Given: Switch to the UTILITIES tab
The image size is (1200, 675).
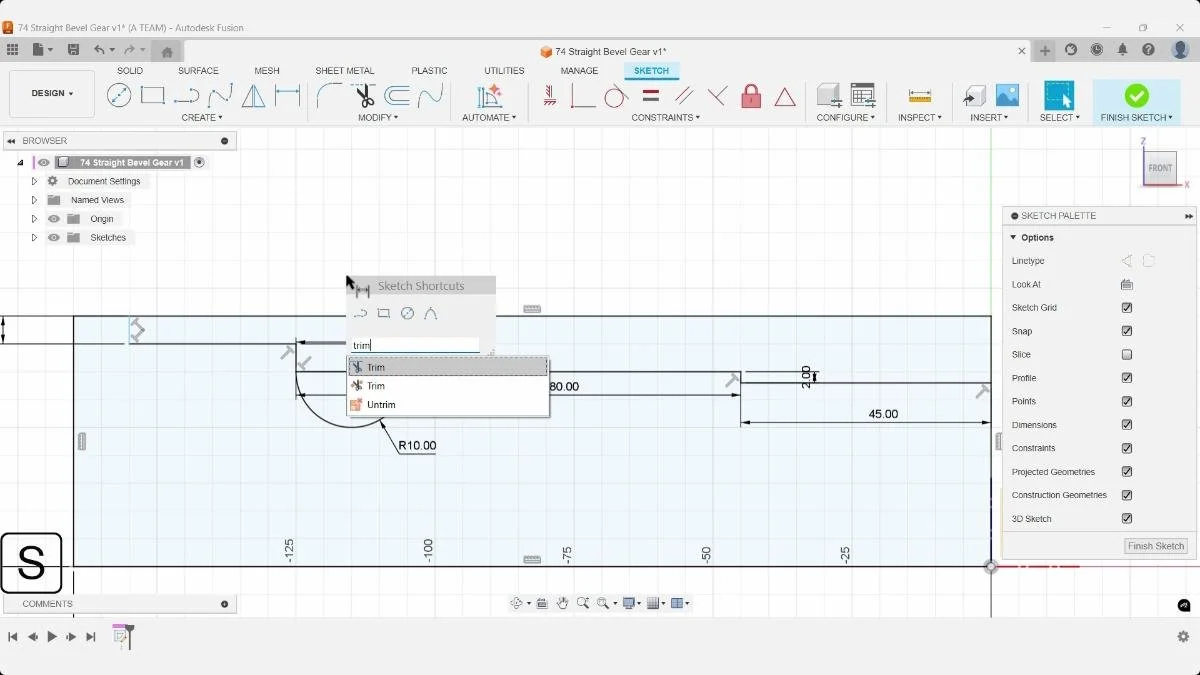Looking at the screenshot, I should pos(504,71).
